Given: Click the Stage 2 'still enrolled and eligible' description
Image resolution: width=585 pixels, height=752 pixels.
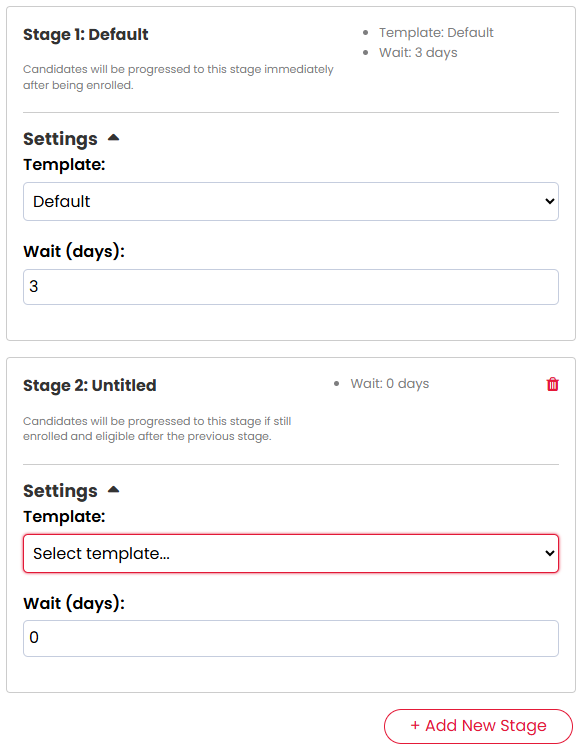Looking at the screenshot, I should point(157,429).
